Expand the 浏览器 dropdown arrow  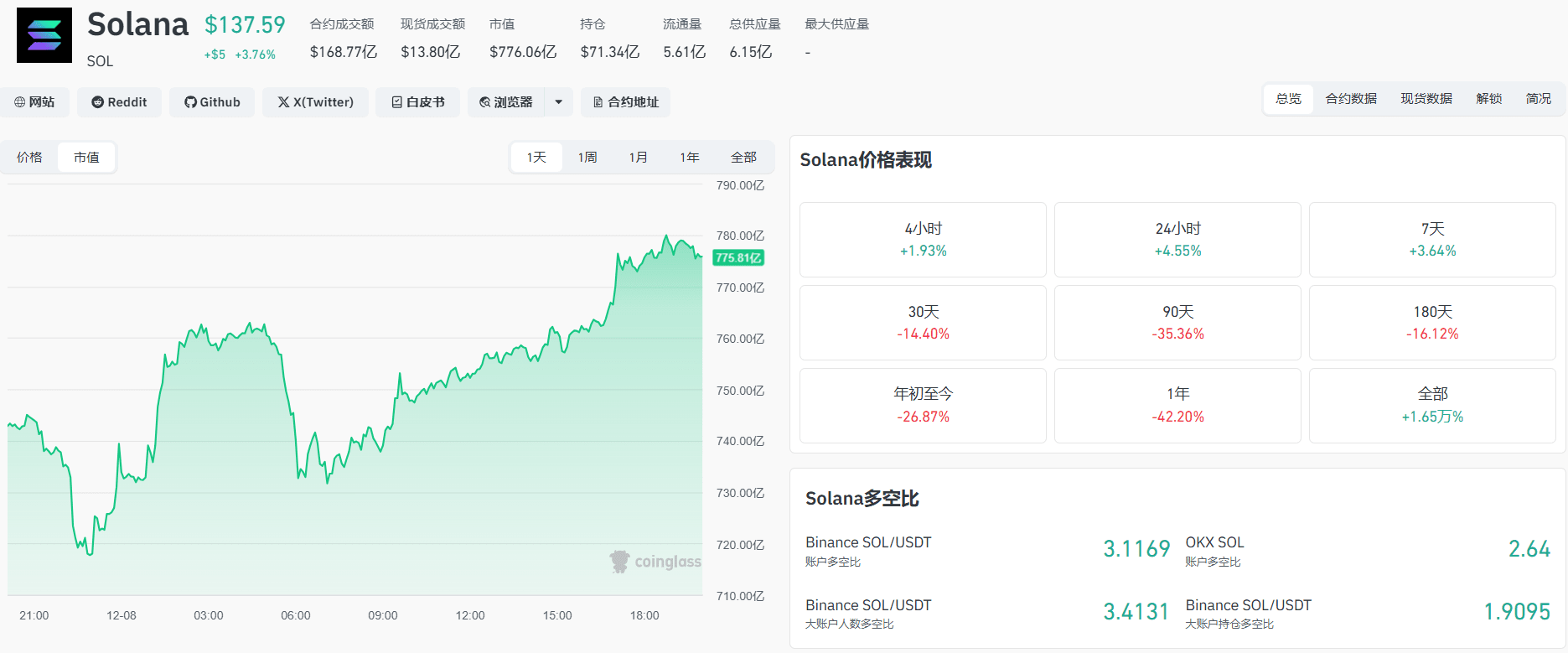(559, 102)
